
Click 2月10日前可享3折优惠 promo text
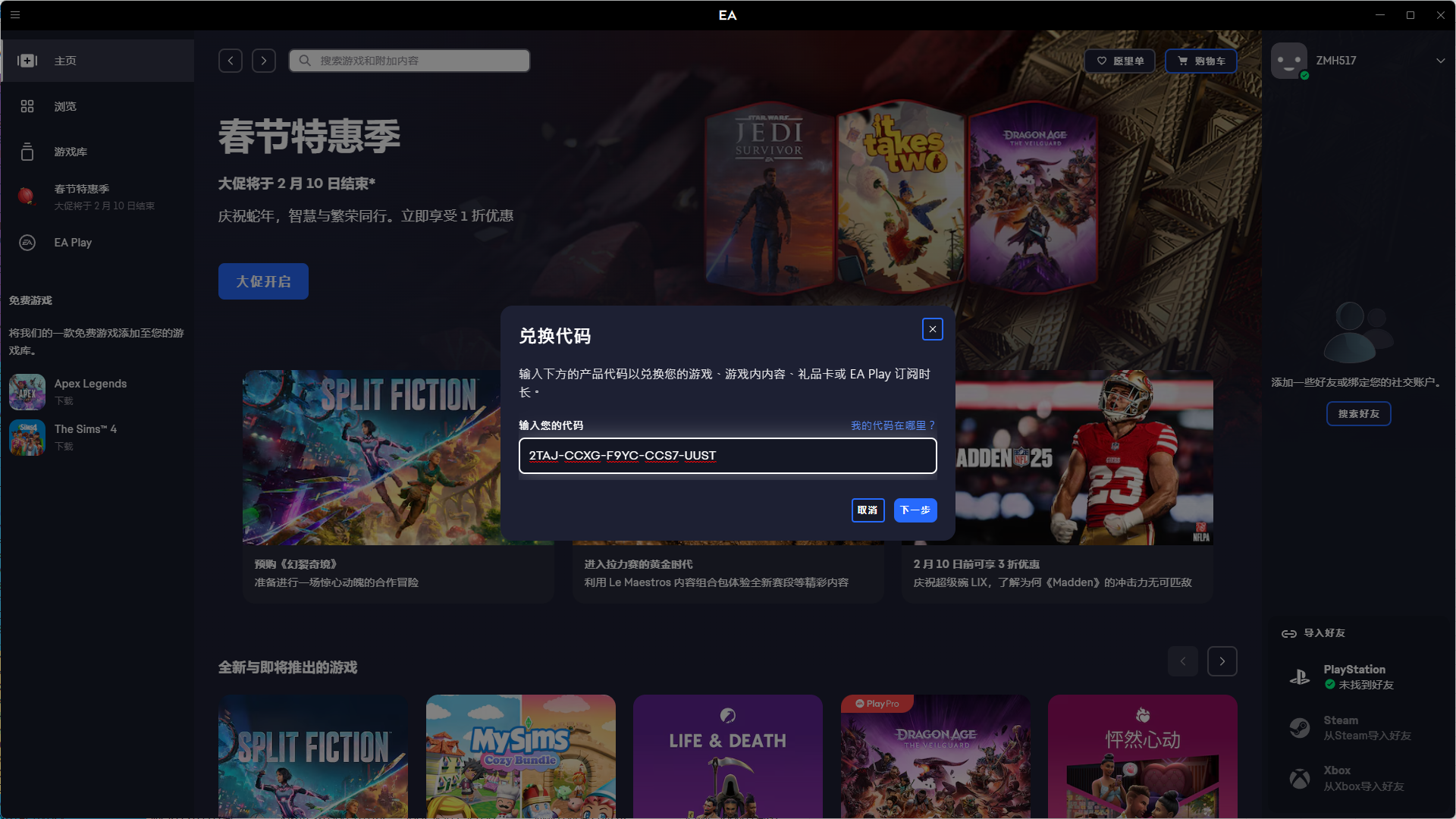click(x=977, y=564)
